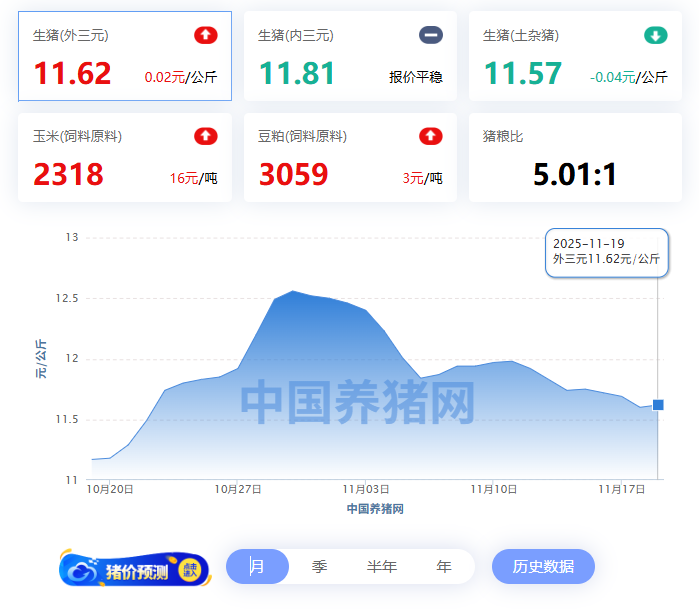Click the 猪粮比 ratio card
The width and height of the screenshot is (699, 614).
pyautogui.click(x=575, y=158)
